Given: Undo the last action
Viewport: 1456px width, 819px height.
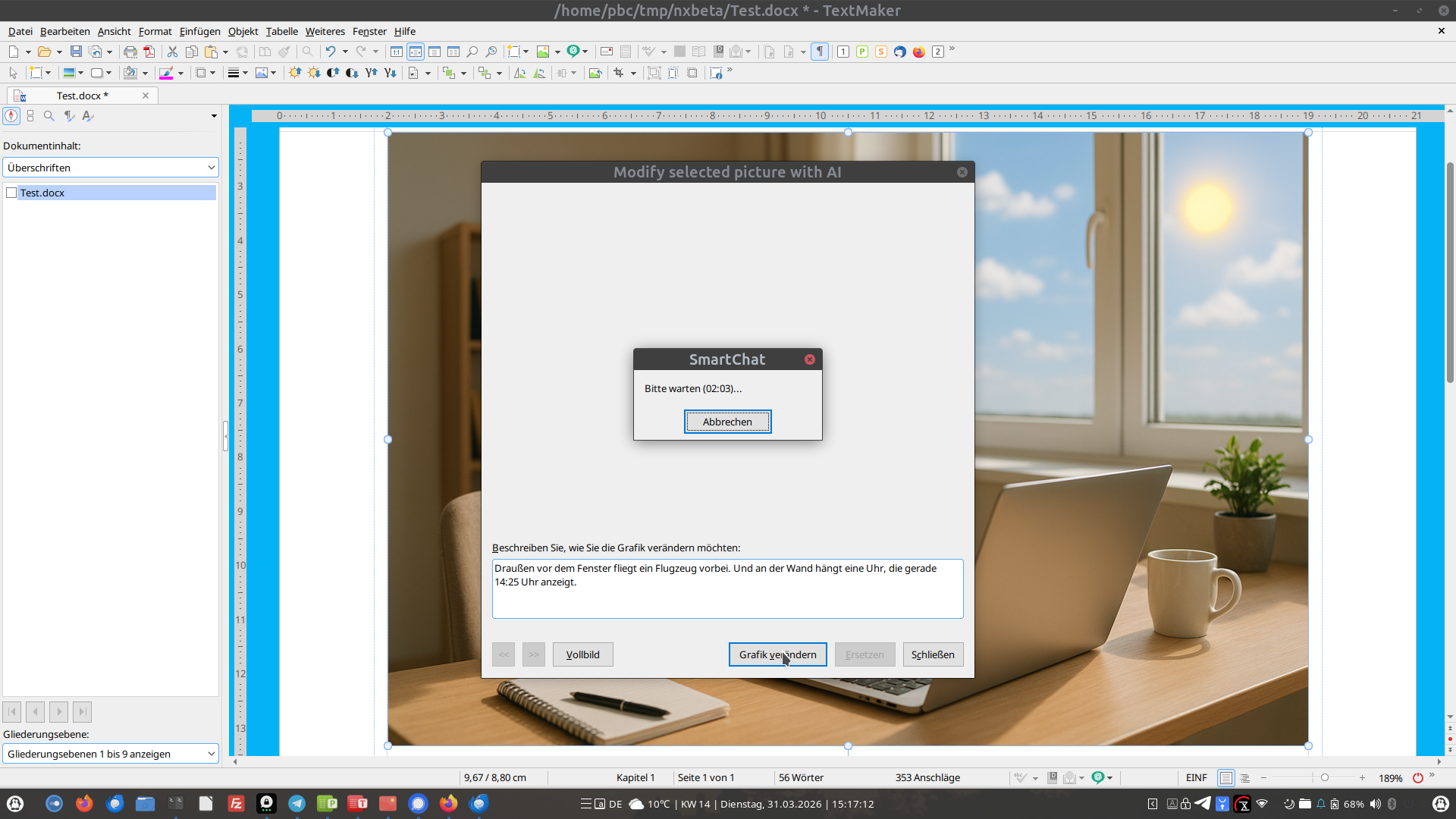Looking at the screenshot, I should (330, 52).
